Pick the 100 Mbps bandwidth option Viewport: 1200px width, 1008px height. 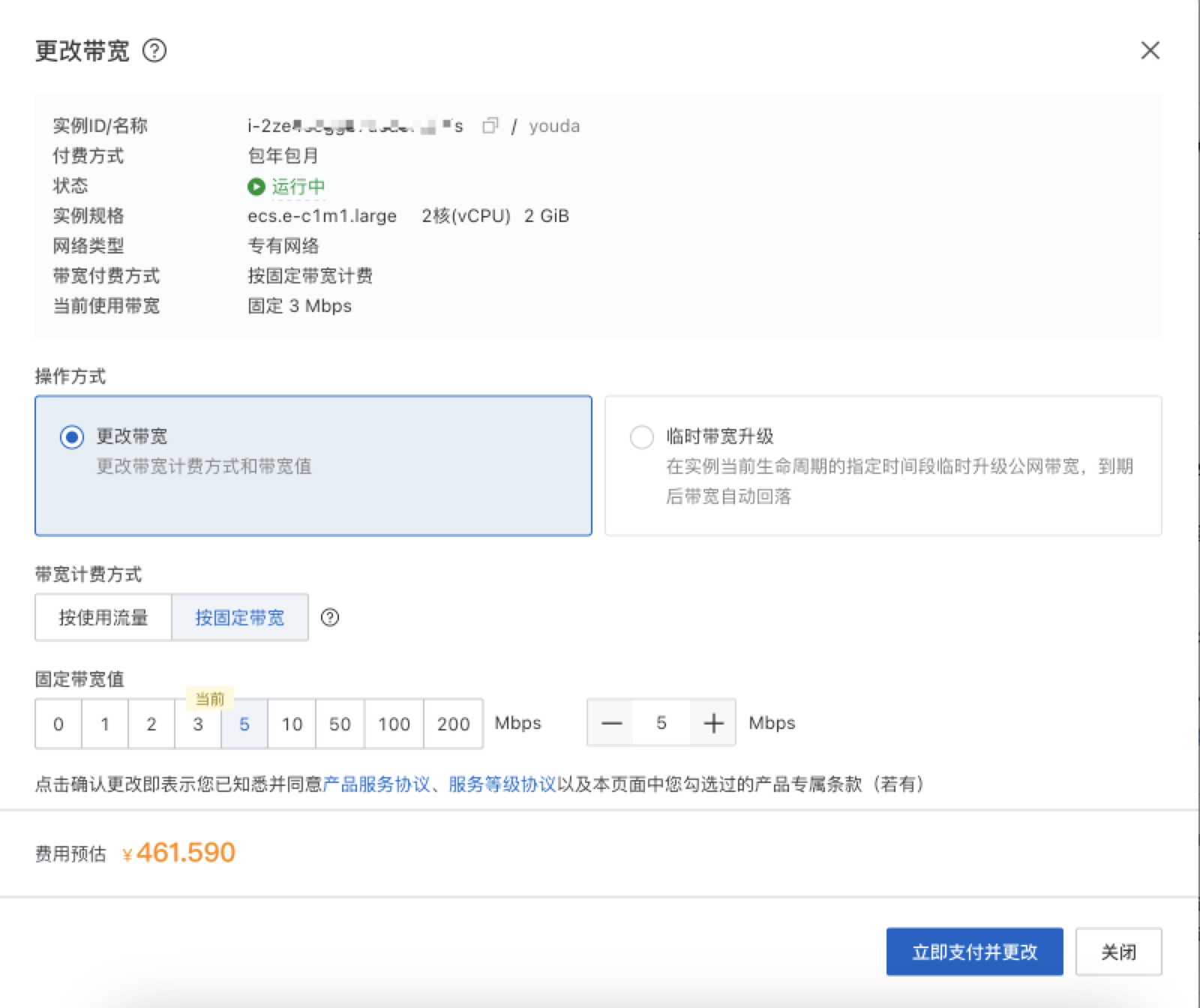click(394, 724)
